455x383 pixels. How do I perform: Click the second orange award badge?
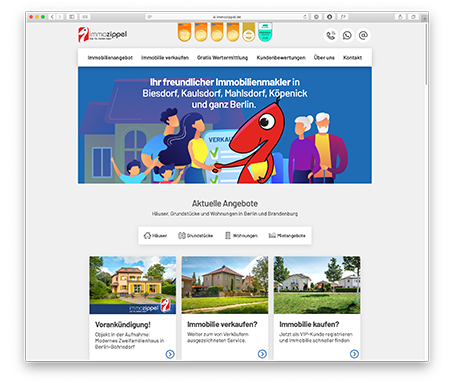point(201,32)
